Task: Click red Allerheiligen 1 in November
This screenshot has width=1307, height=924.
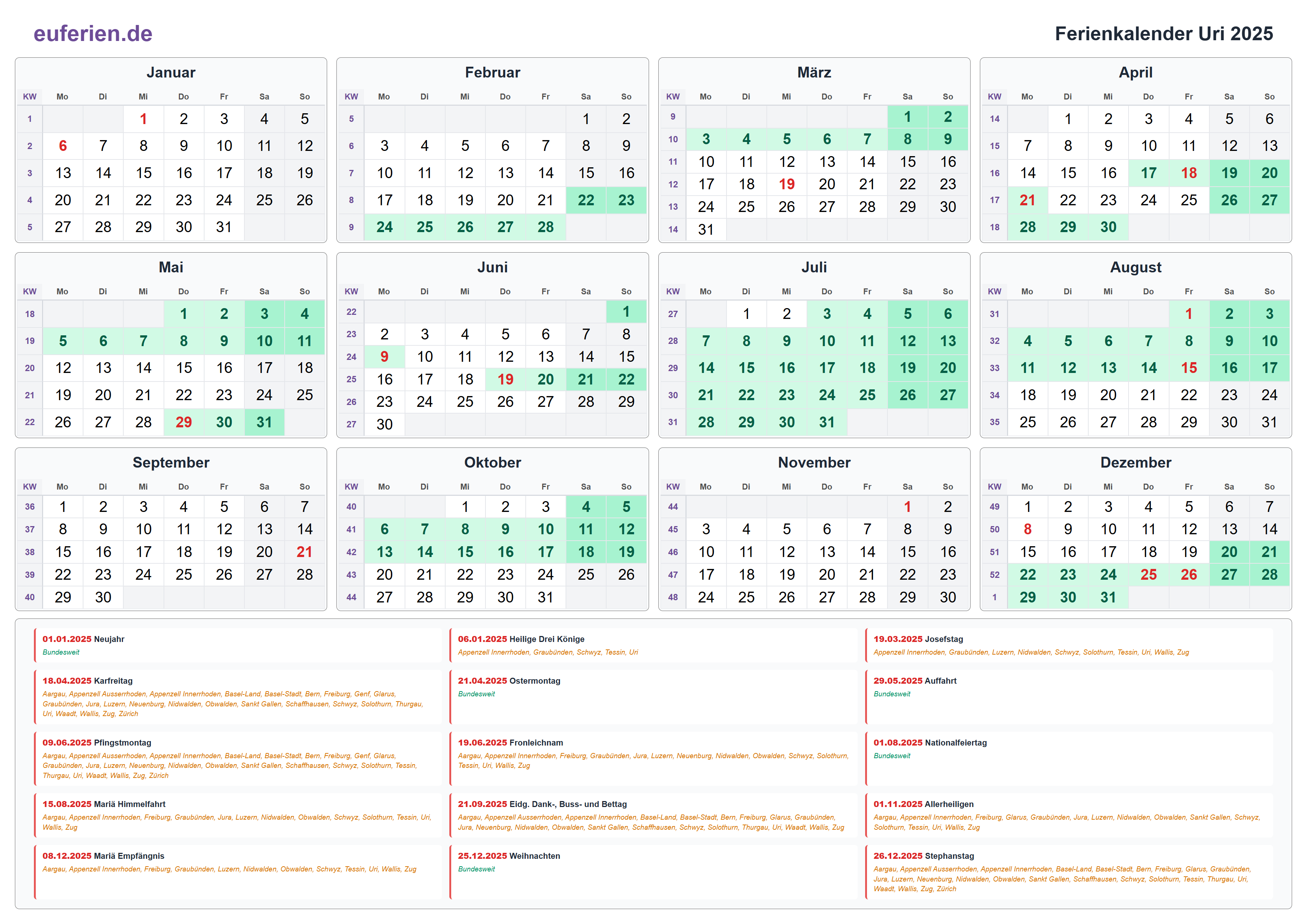Action: pos(907,507)
